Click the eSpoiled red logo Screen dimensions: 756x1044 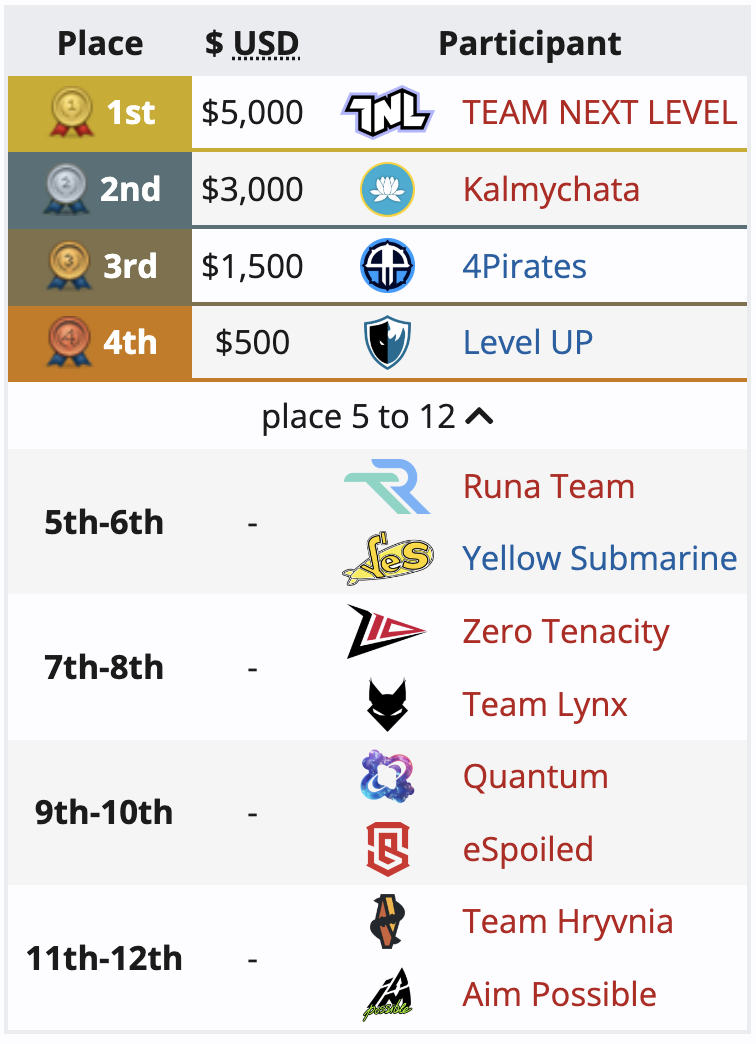point(388,849)
